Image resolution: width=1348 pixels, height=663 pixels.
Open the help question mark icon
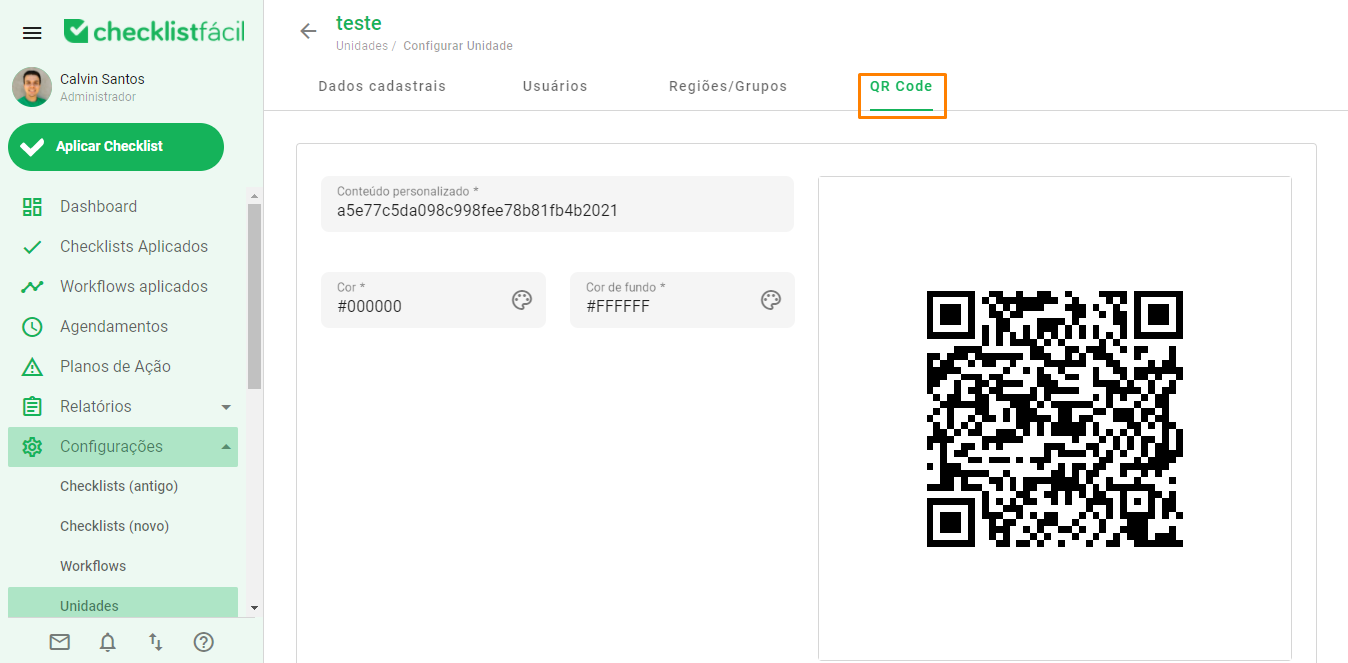pos(204,642)
